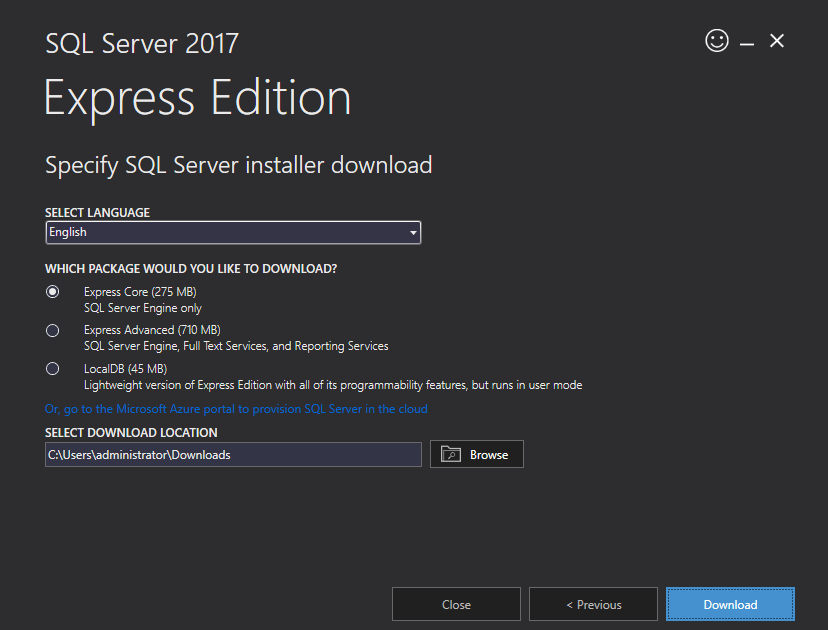Select the LocalDB radio button
This screenshot has width=828, height=630.
[52, 369]
